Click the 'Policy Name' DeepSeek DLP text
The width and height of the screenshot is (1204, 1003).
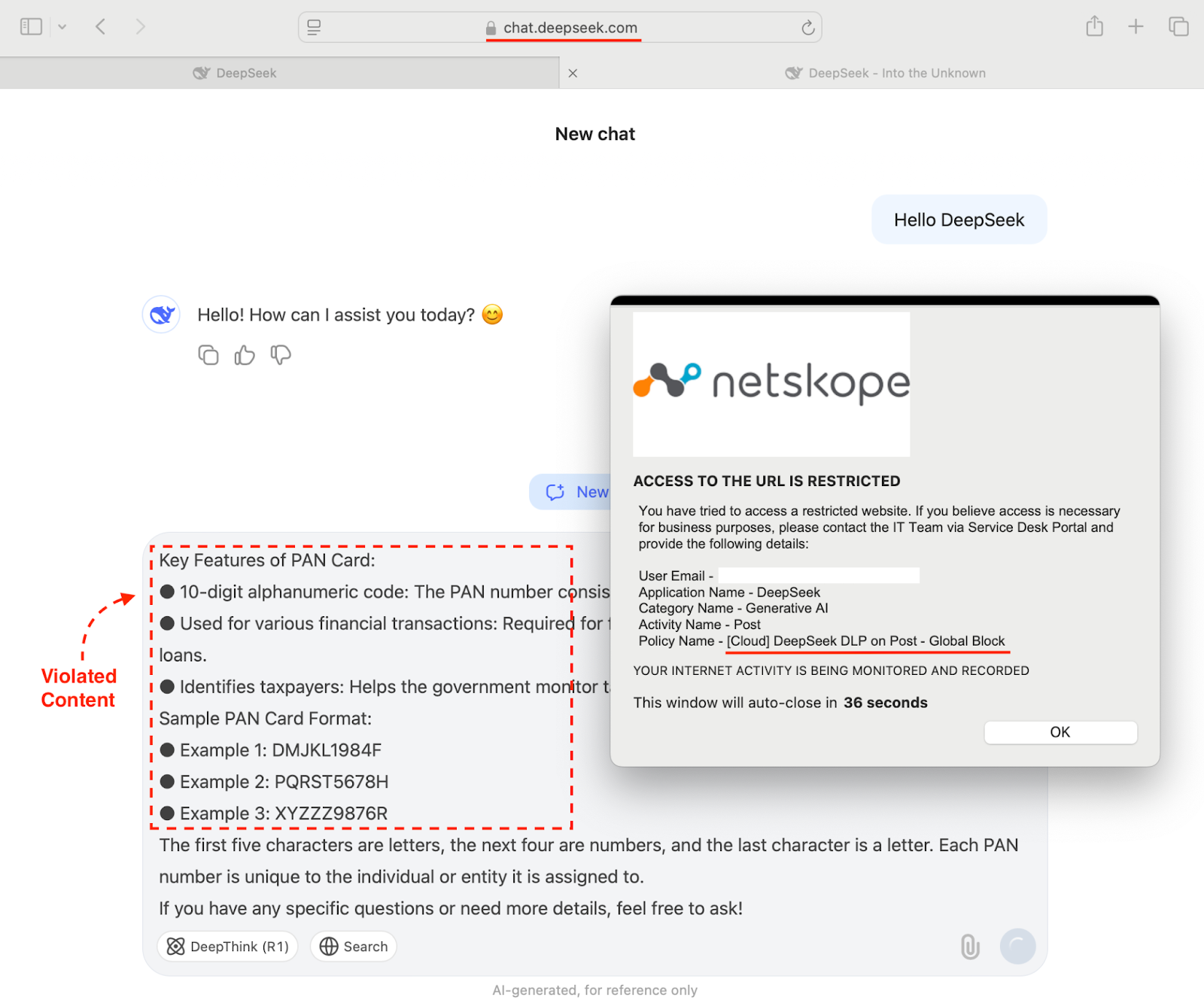pos(865,641)
